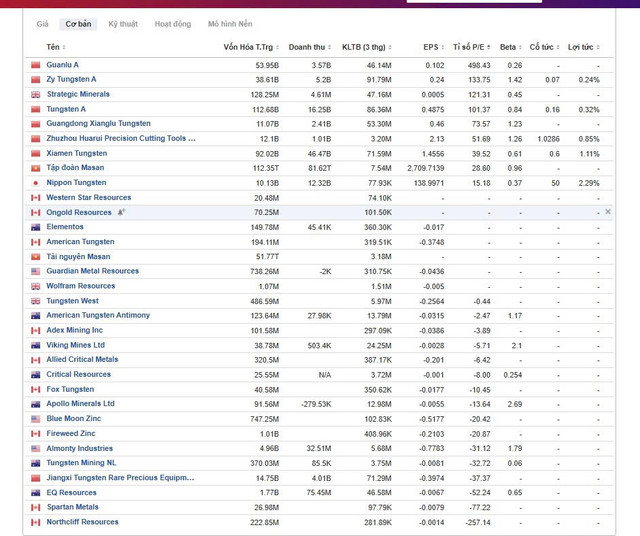Switch to the Kỹ thuật tab
The width and height of the screenshot is (640, 536).
(123, 23)
